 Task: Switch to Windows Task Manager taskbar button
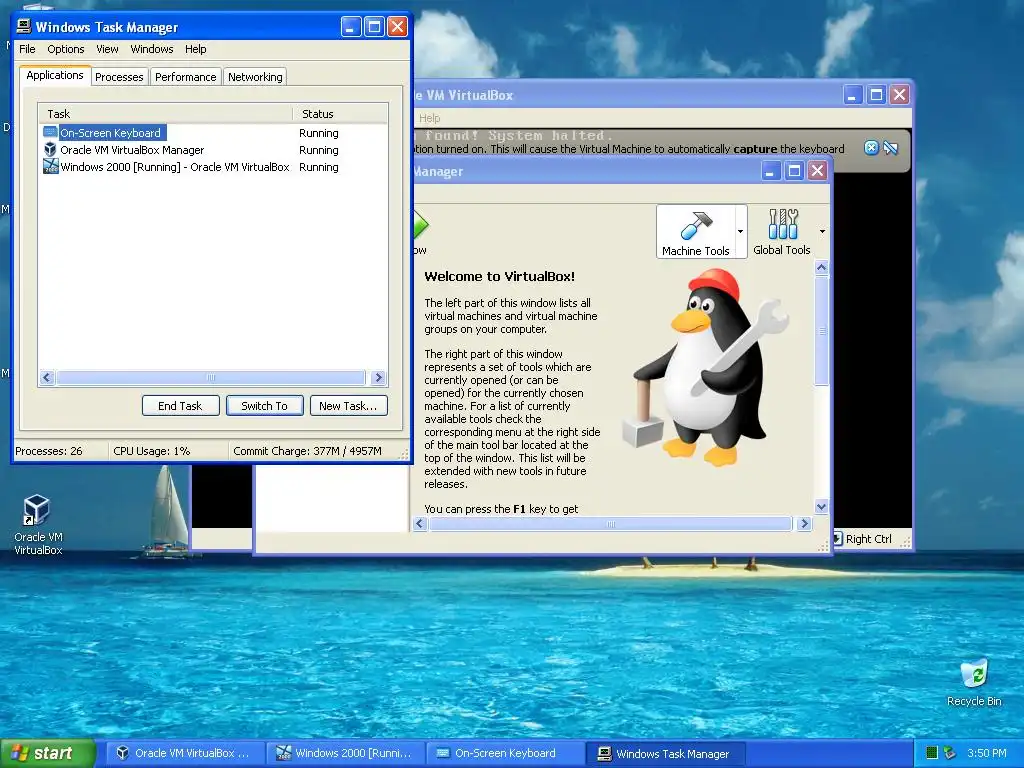pyautogui.click(x=665, y=753)
